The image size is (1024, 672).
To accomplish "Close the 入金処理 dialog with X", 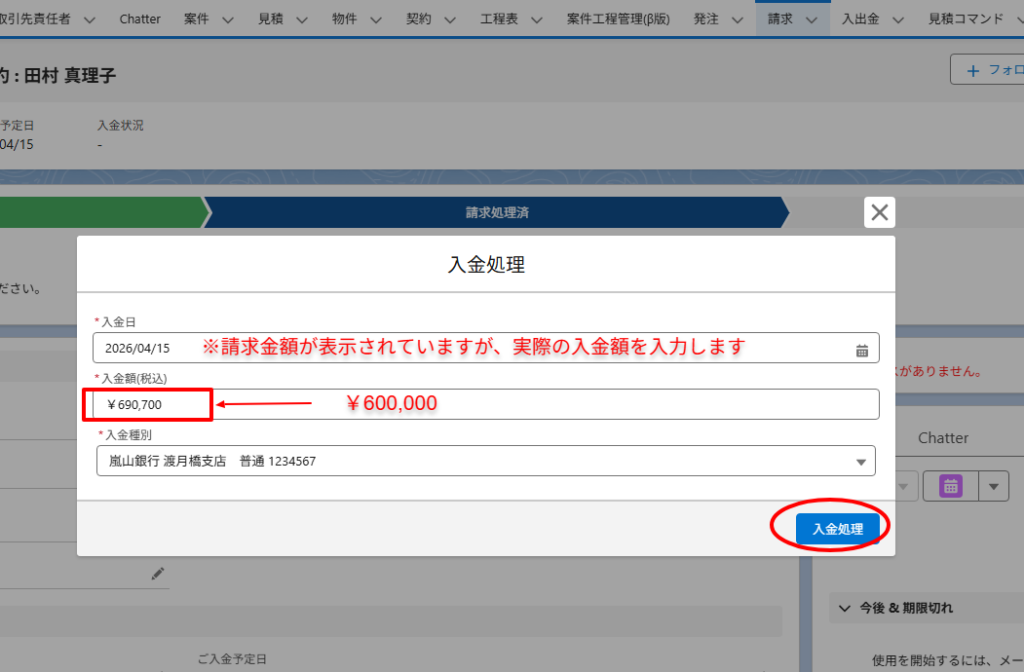I will coord(879,212).
